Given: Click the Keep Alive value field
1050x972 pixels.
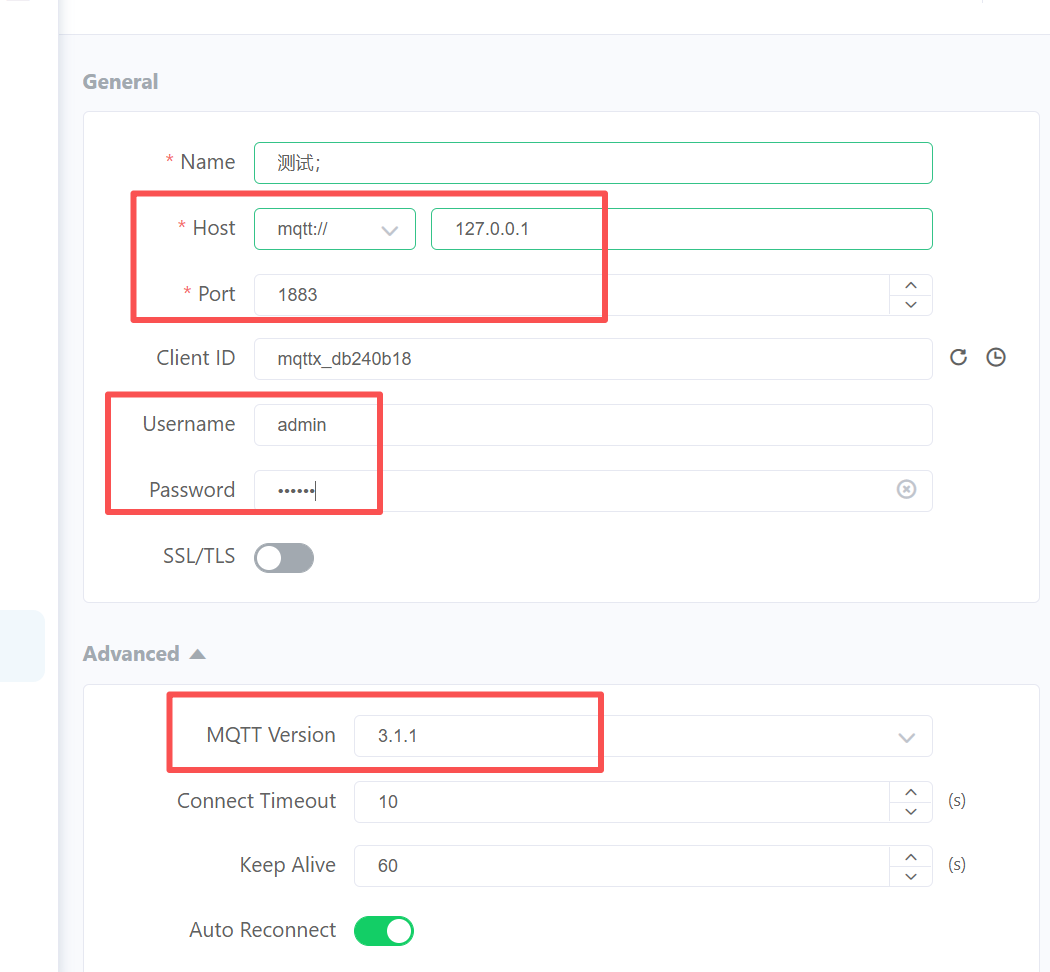Looking at the screenshot, I should coord(620,866).
